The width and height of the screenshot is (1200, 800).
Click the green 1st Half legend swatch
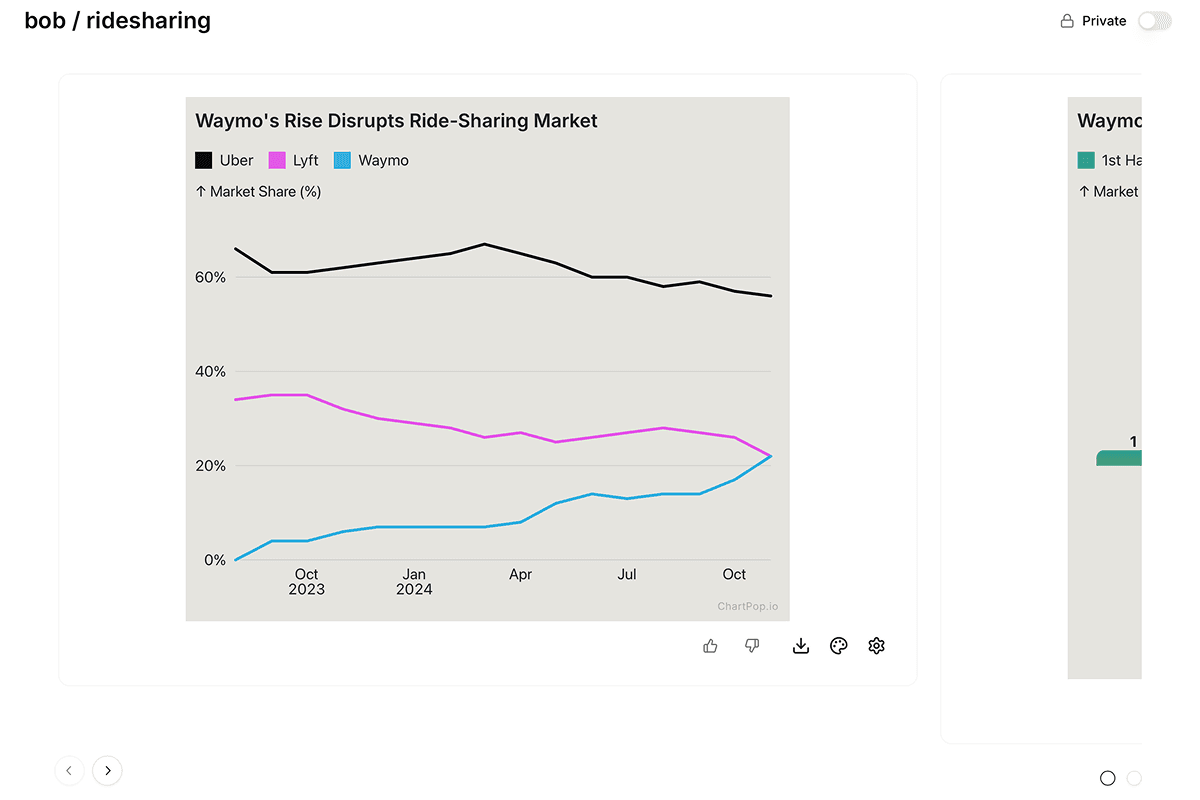[x=1086, y=160]
